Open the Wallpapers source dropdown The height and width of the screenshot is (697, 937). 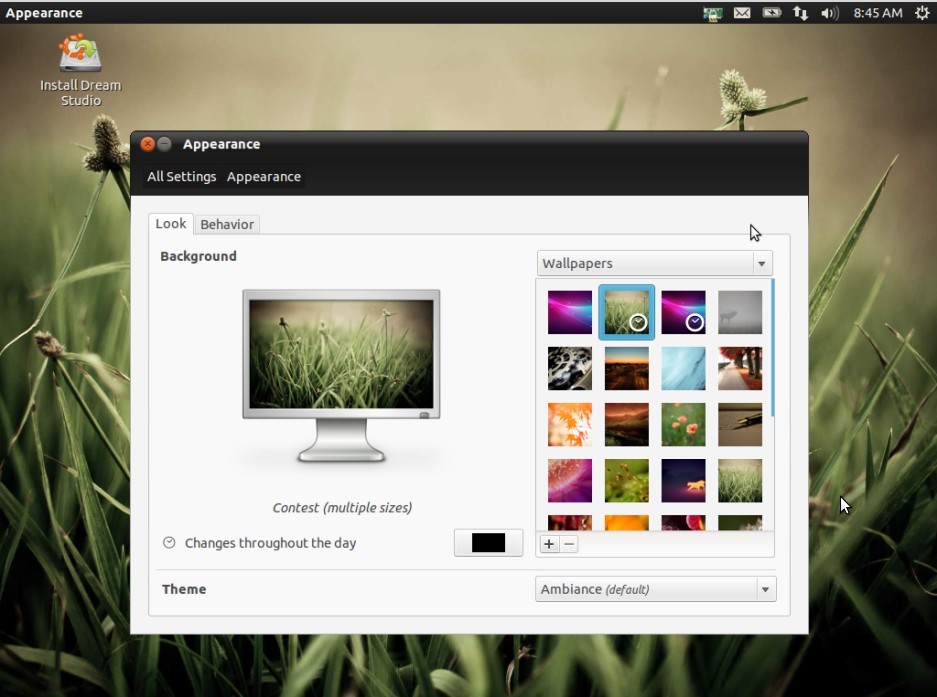click(x=655, y=263)
